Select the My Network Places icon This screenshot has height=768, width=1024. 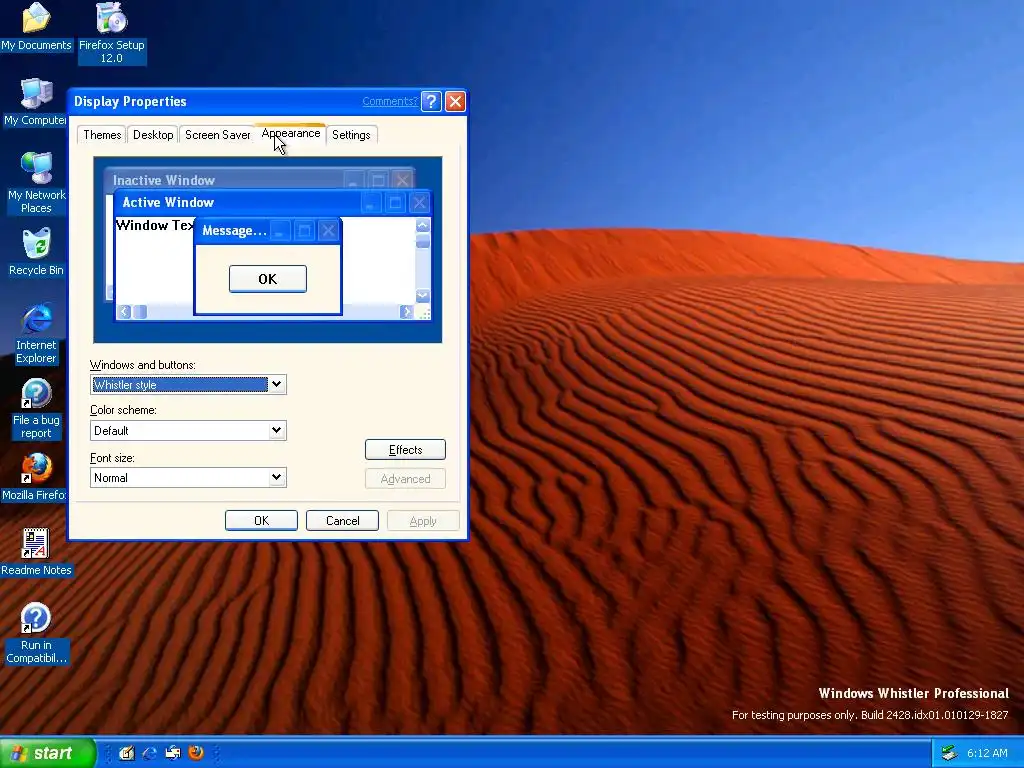tap(37, 183)
